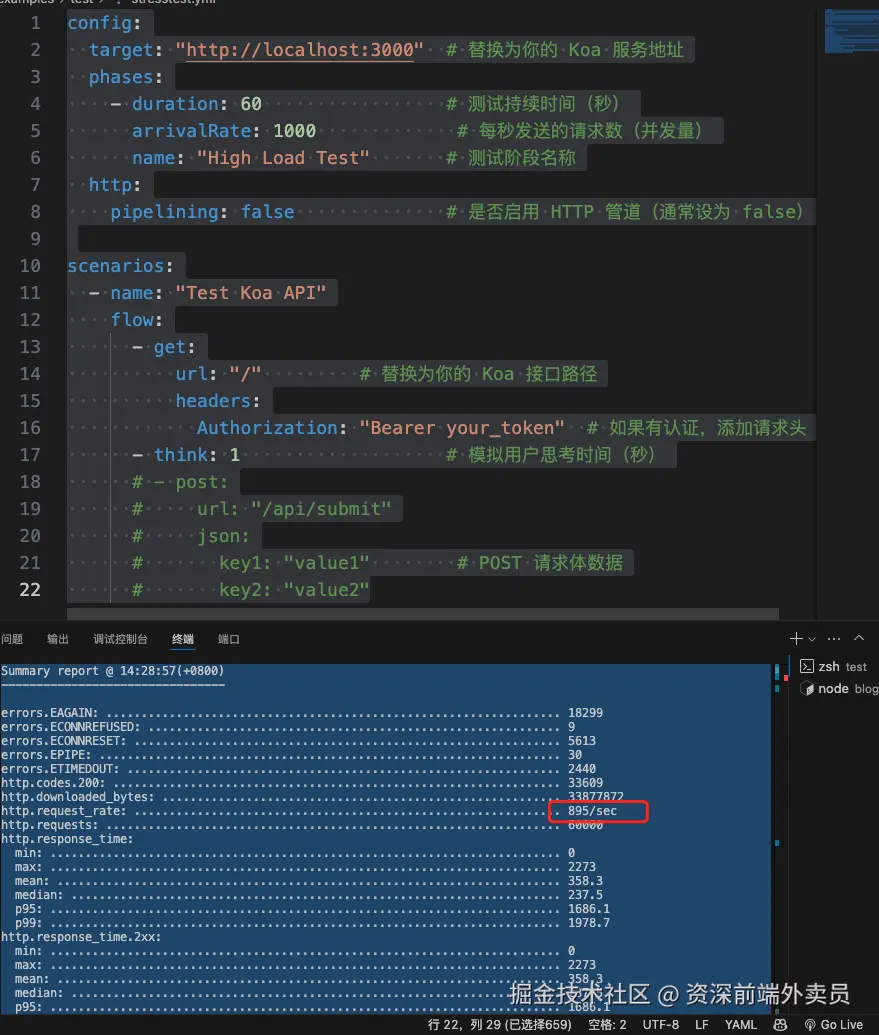This screenshot has height=1035, width=879.
Task: Click line number 1 in the gutter
Action: (x=36, y=23)
